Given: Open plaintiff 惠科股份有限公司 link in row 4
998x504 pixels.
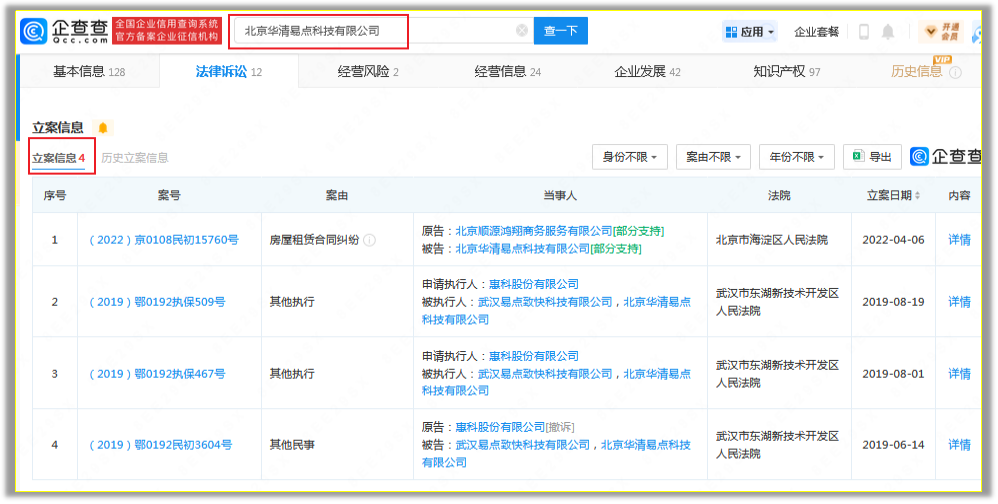Looking at the screenshot, I should coord(500,427).
